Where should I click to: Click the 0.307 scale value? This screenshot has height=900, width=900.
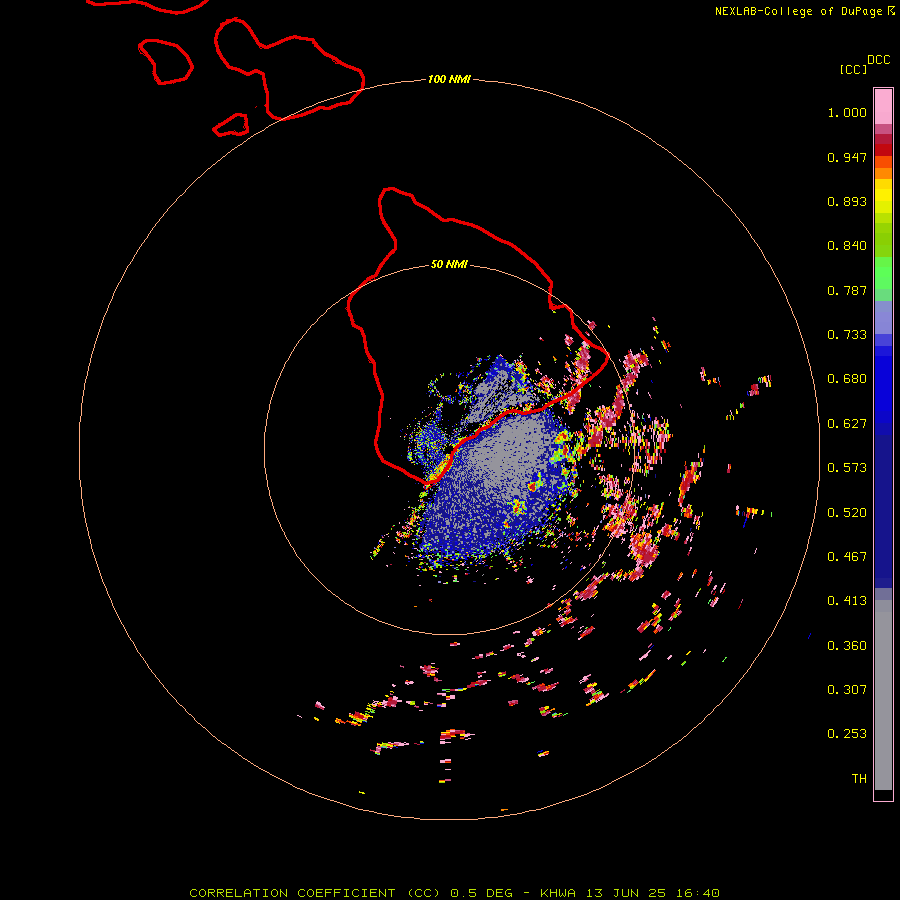tap(847, 689)
